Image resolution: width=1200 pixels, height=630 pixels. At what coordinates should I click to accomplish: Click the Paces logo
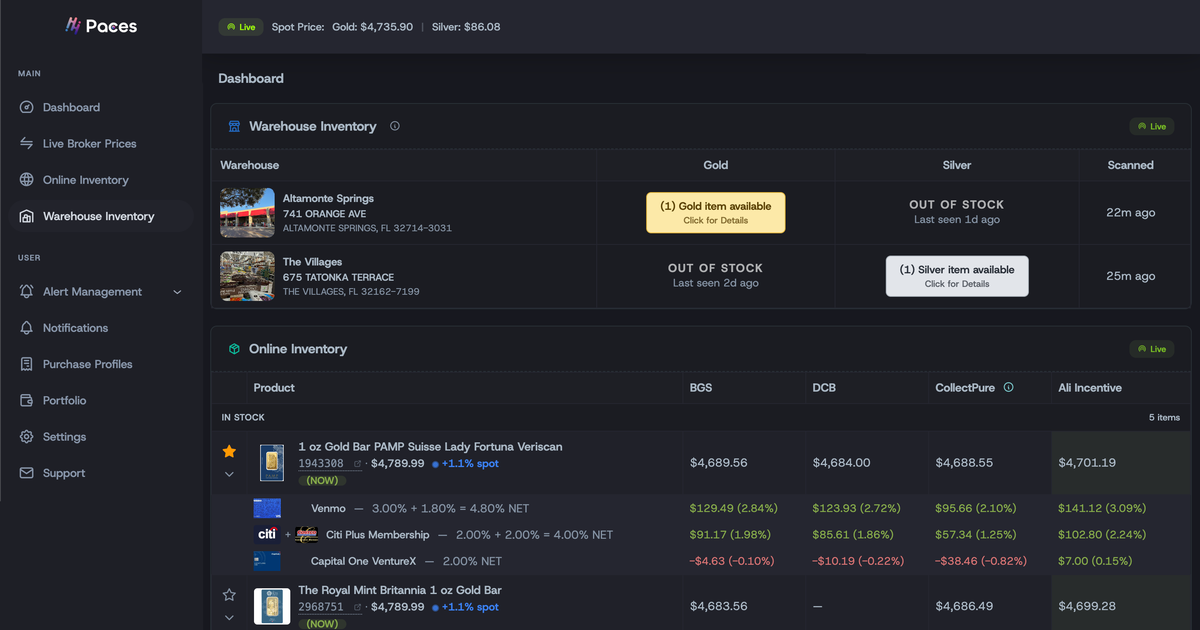click(x=101, y=26)
